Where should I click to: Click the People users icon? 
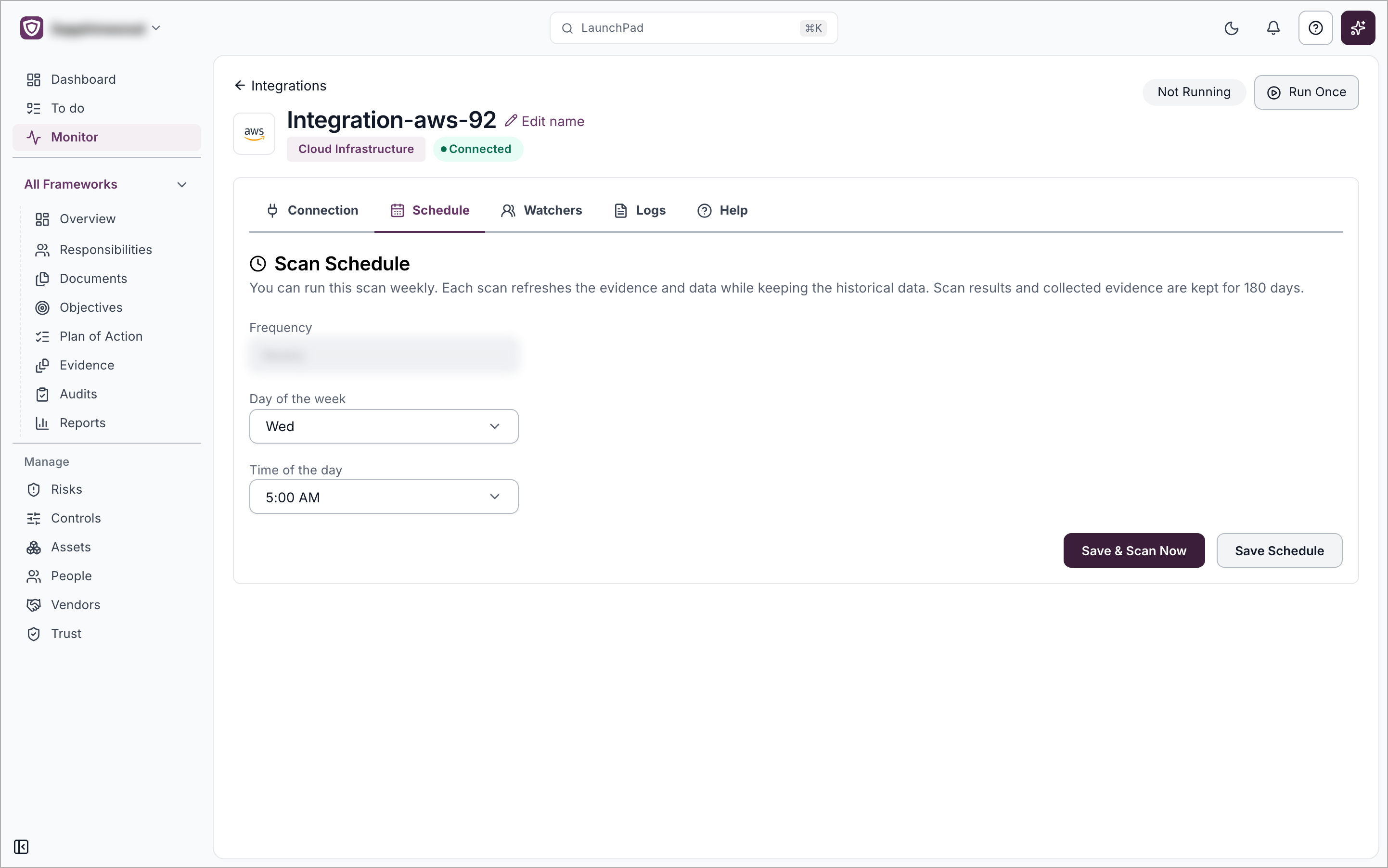click(x=33, y=575)
